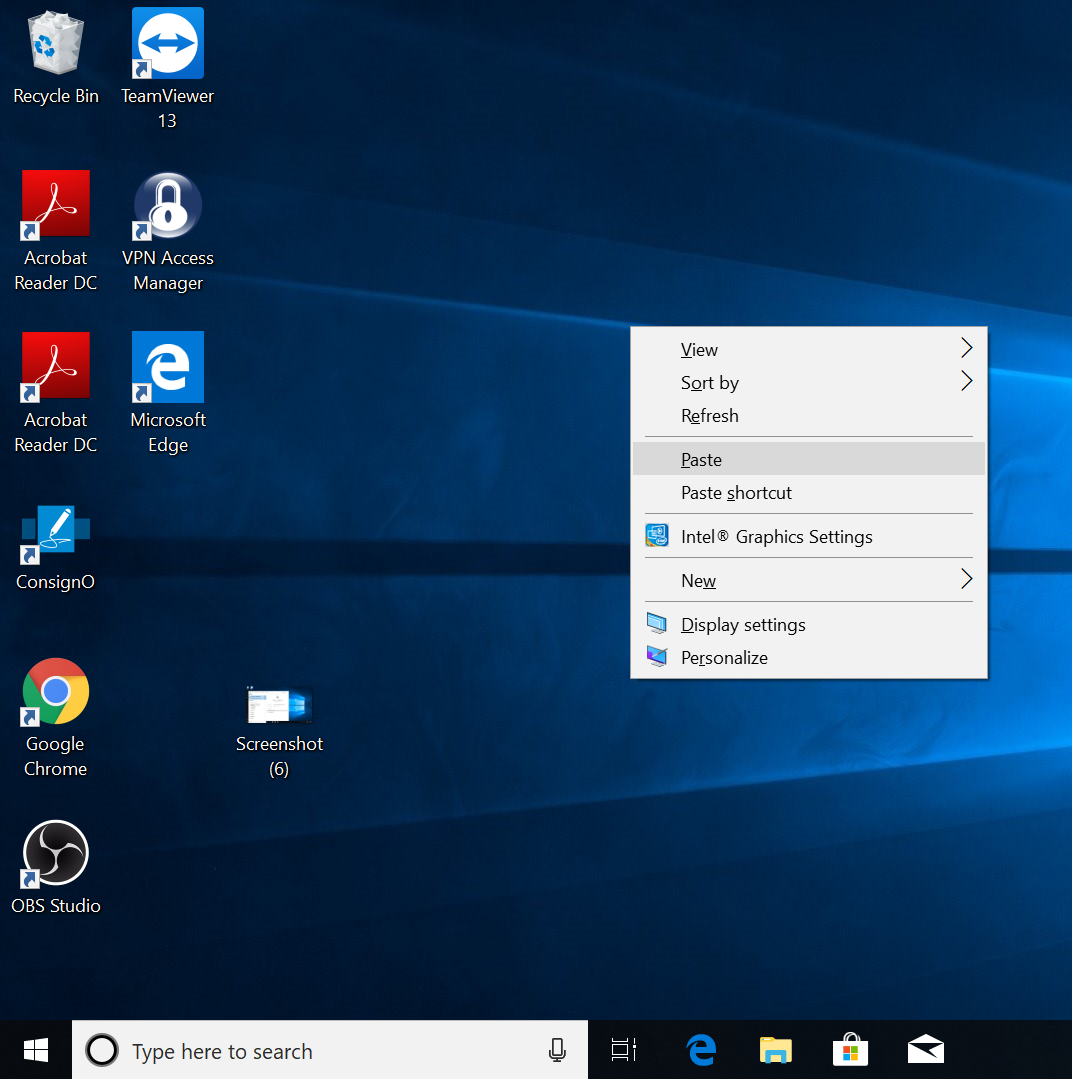Open Task View from the taskbar
1072x1079 pixels.
pos(624,1050)
